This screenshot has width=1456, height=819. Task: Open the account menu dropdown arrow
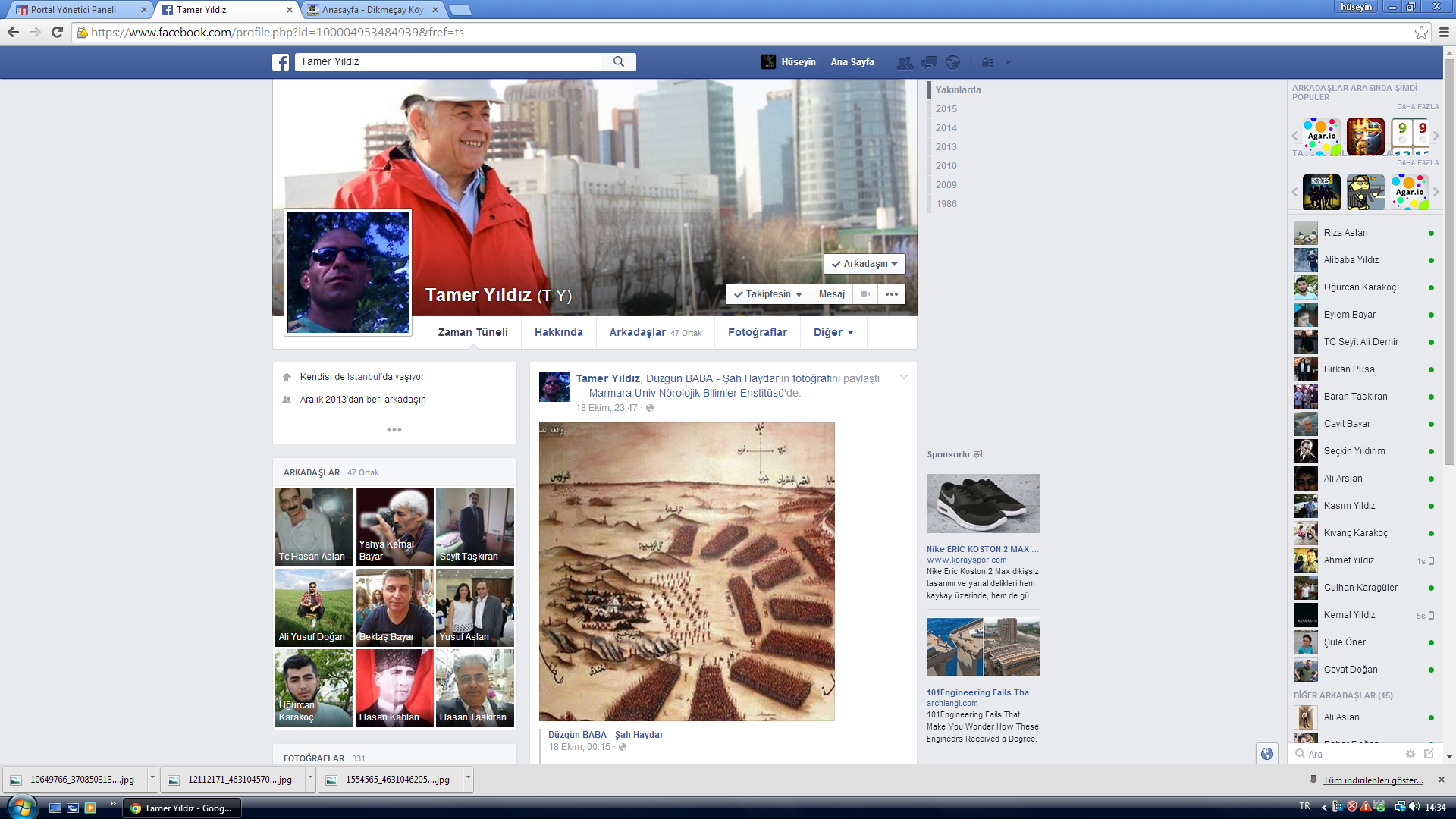point(1008,62)
